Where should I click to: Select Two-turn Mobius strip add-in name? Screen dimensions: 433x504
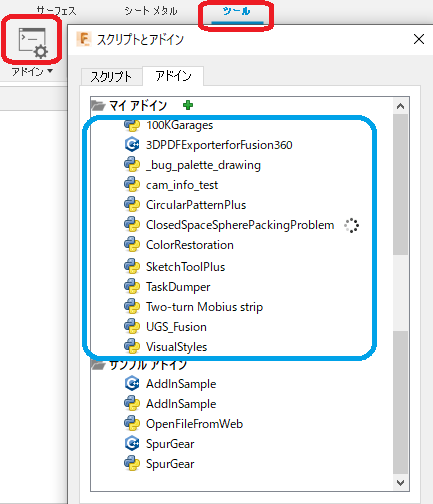[x=204, y=307]
